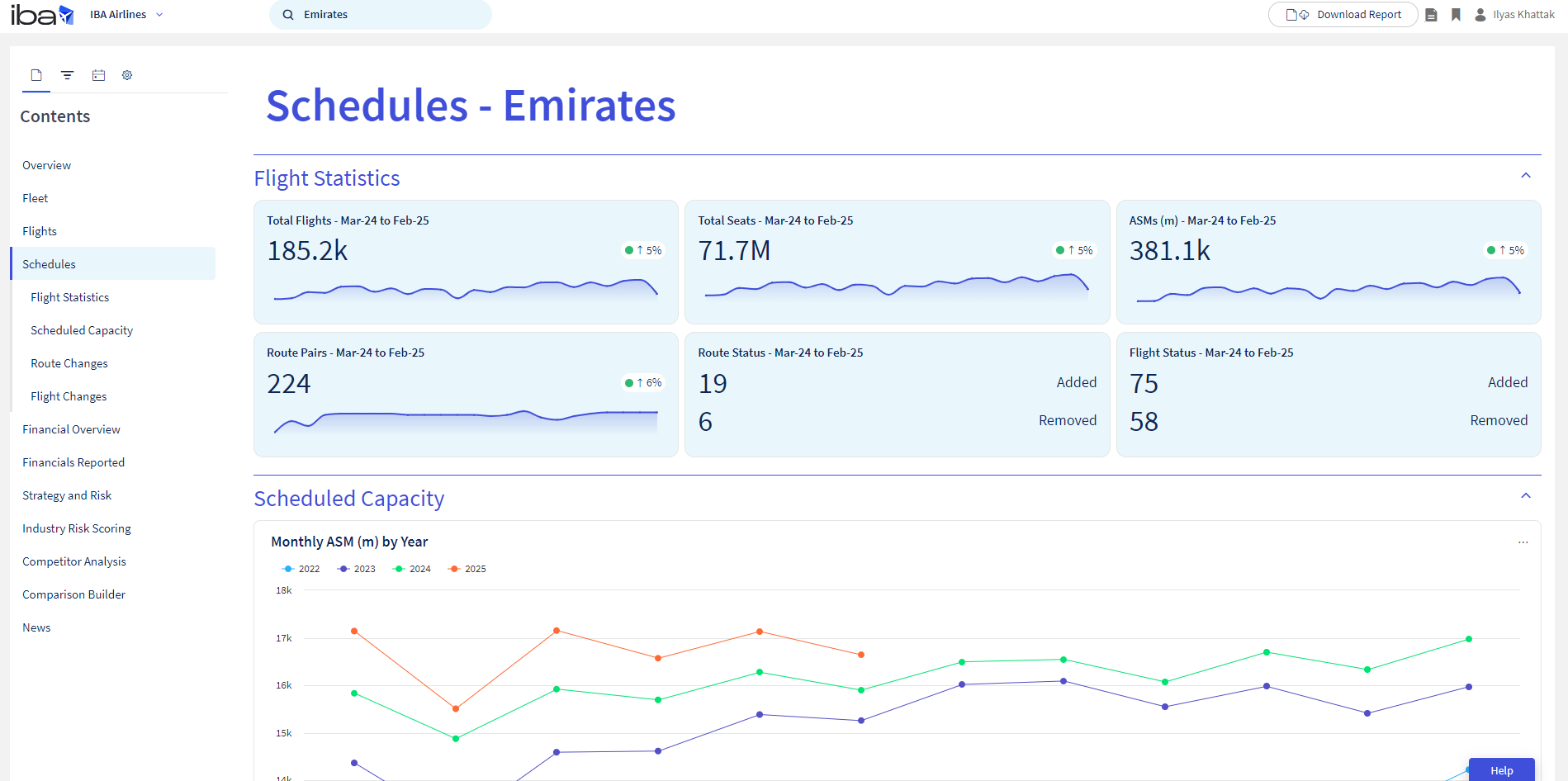
Task: Click Flight Status added count 75
Action: click(1144, 384)
